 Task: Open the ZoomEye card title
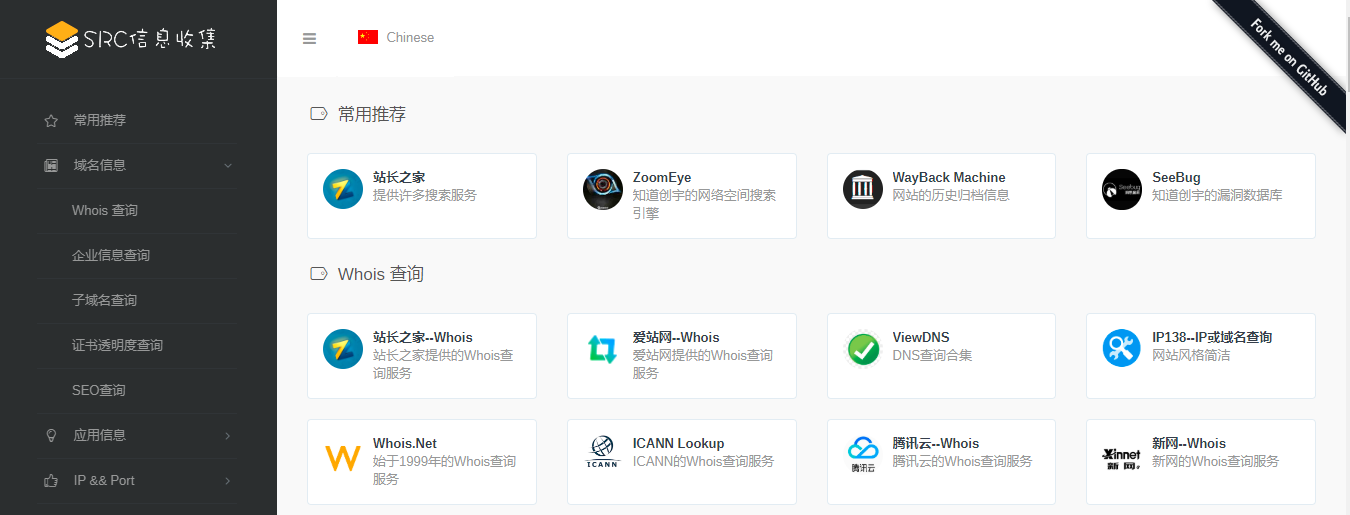point(662,177)
